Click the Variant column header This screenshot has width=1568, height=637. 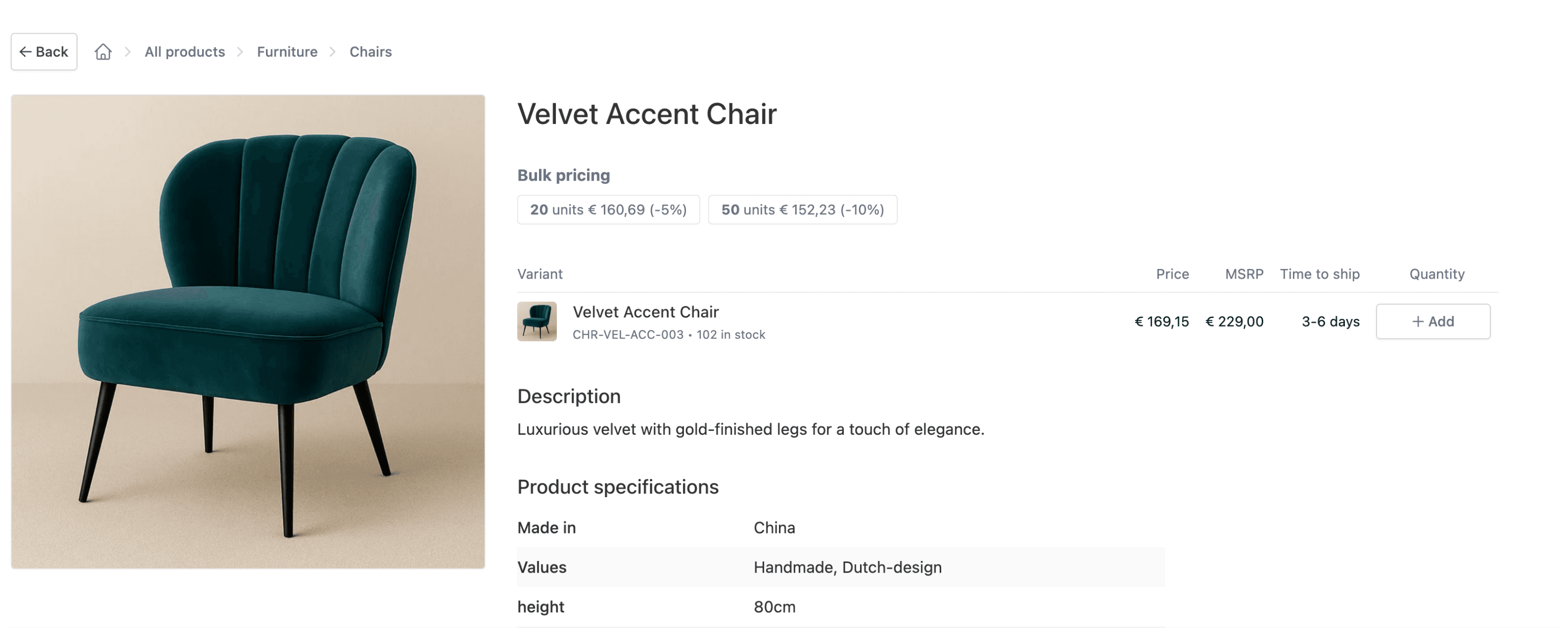pos(540,274)
